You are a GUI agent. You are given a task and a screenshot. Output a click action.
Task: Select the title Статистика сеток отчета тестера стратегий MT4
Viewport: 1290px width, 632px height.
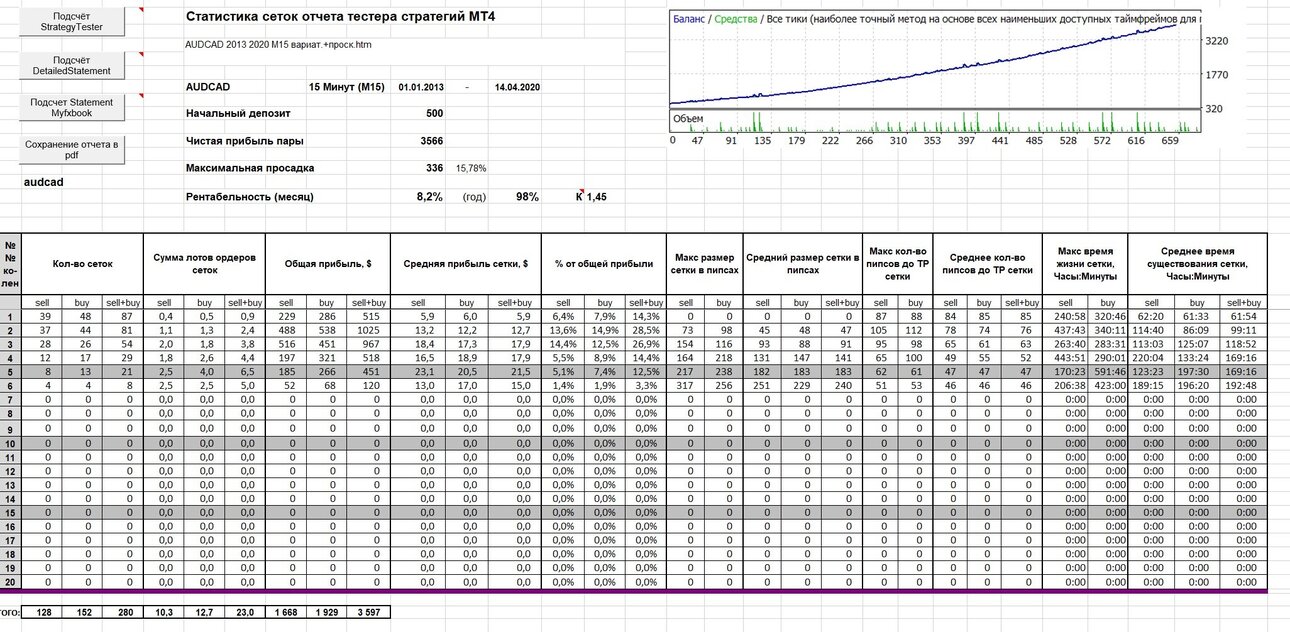(x=340, y=18)
